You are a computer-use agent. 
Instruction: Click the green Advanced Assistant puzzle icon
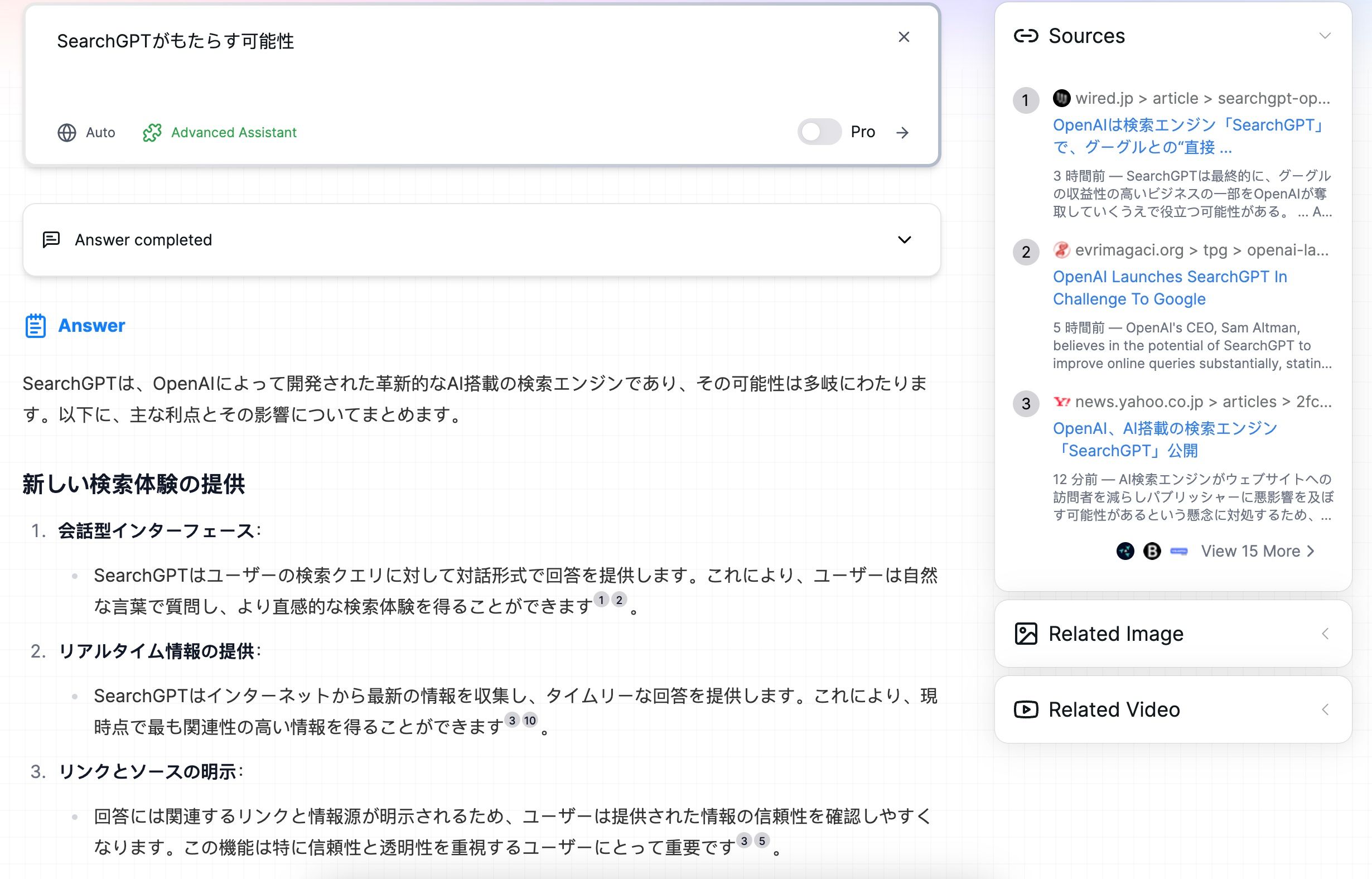[x=152, y=132]
